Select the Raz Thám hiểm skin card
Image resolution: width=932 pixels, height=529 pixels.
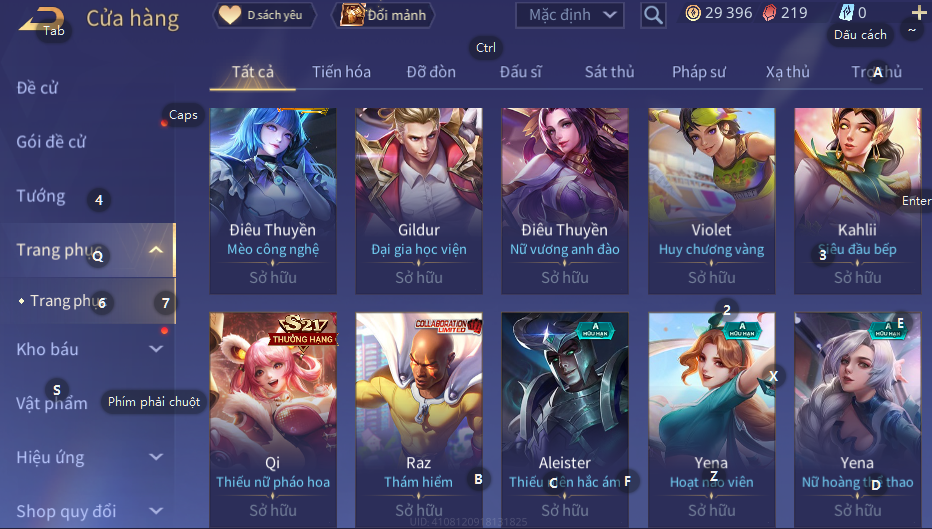click(418, 420)
